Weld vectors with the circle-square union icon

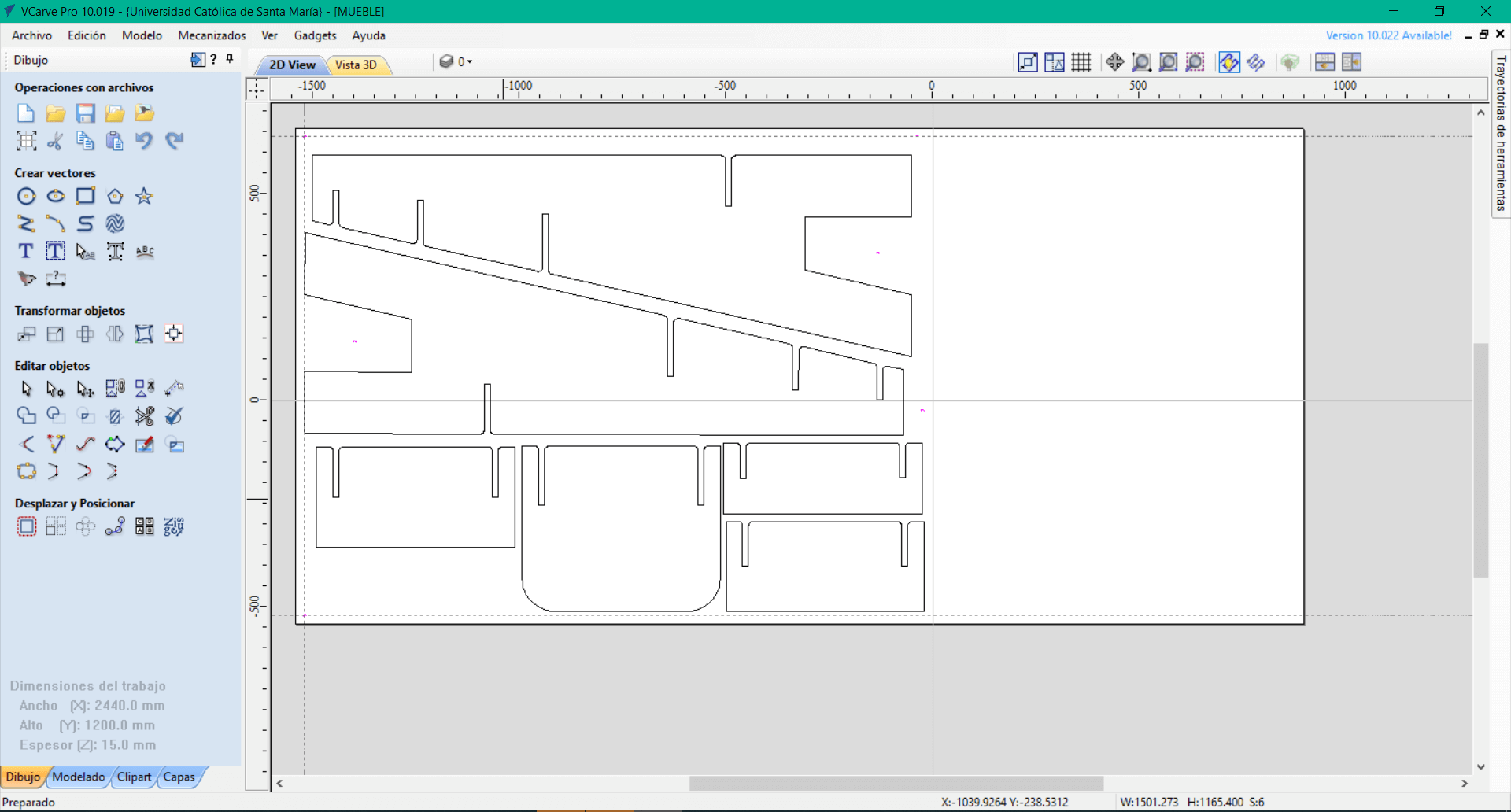[26, 416]
